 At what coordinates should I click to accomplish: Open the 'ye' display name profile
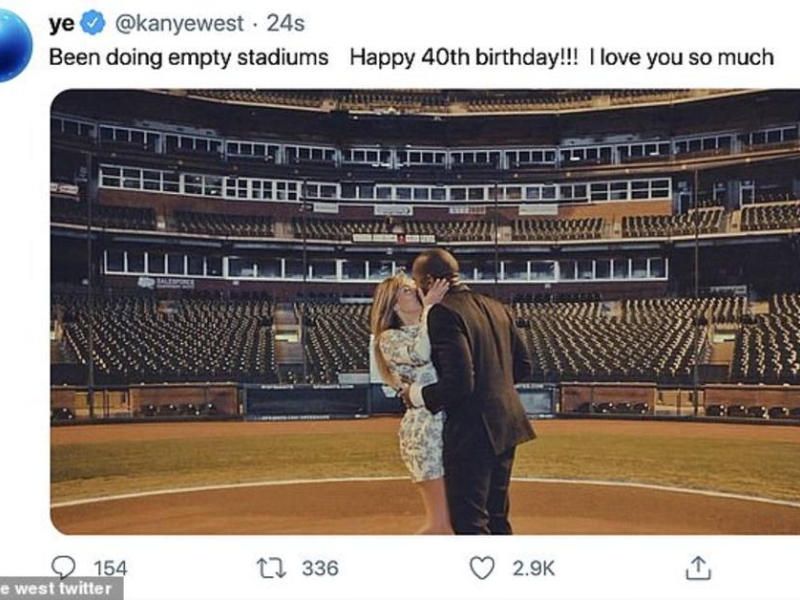point(61,24)
